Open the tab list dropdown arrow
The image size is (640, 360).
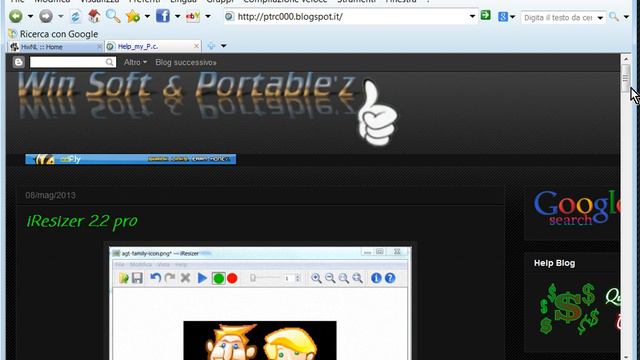(224, 46)
